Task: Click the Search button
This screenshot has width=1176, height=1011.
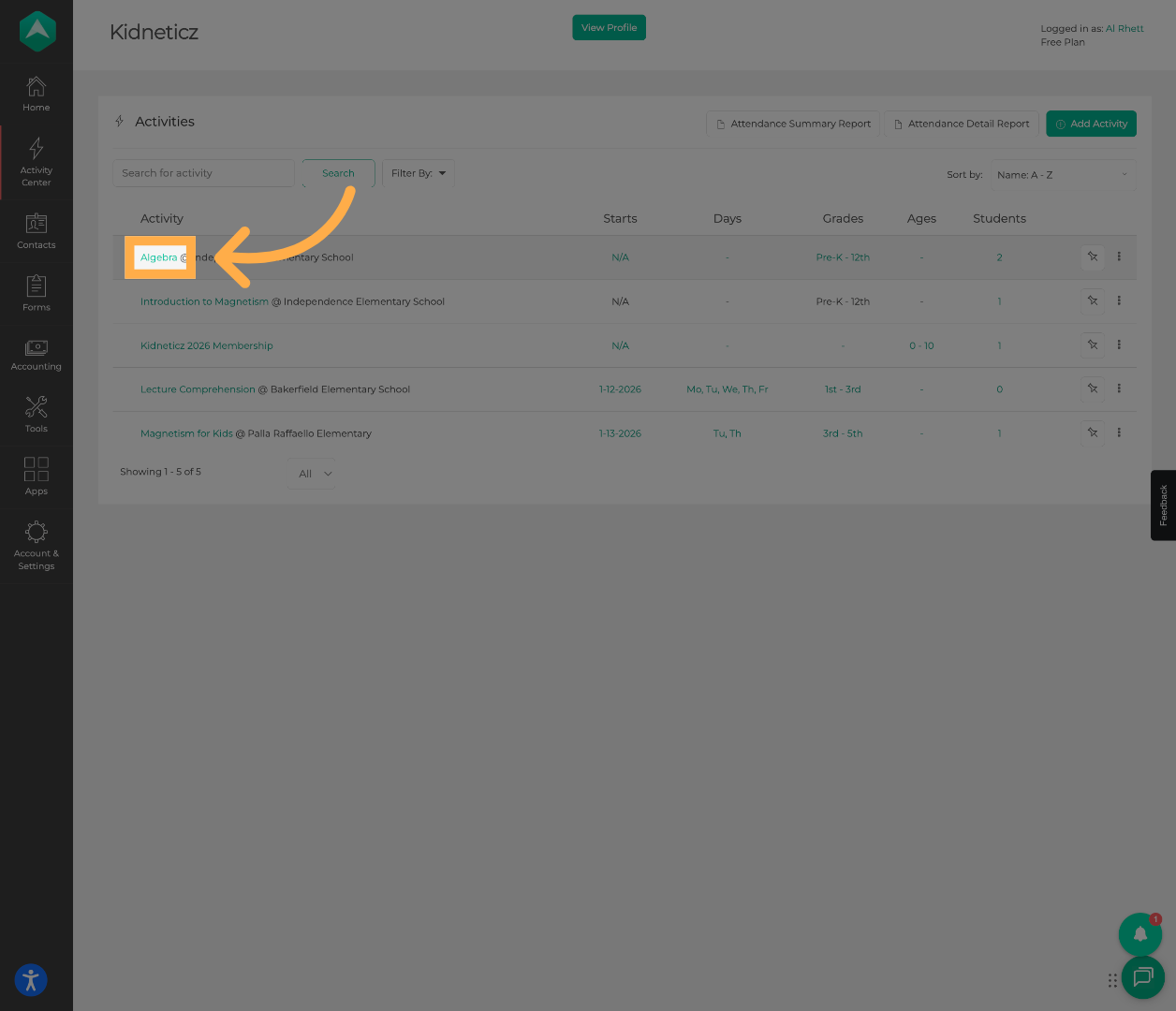Action: coord(339,173)
